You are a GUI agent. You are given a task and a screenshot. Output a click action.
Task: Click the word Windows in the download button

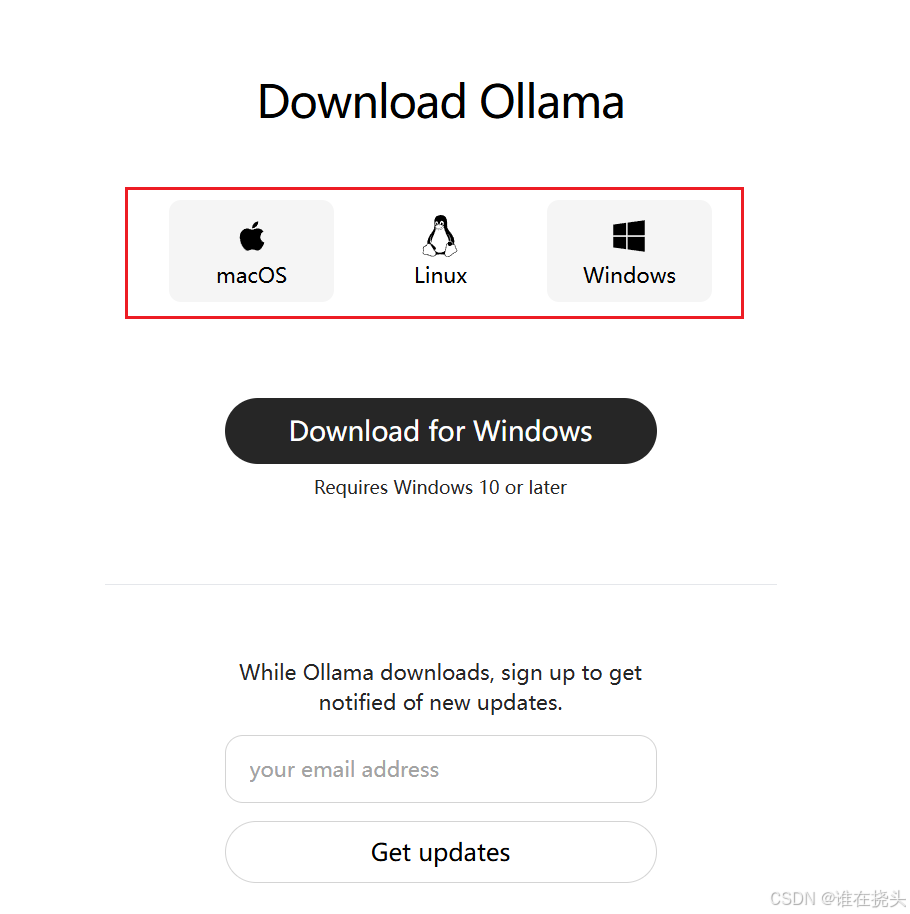pyautogui.click(x=532, y=431)
